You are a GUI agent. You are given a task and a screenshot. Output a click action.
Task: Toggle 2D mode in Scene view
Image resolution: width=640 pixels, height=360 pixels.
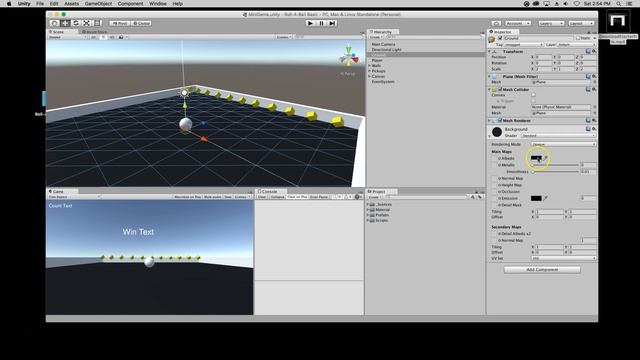(93, 37)
